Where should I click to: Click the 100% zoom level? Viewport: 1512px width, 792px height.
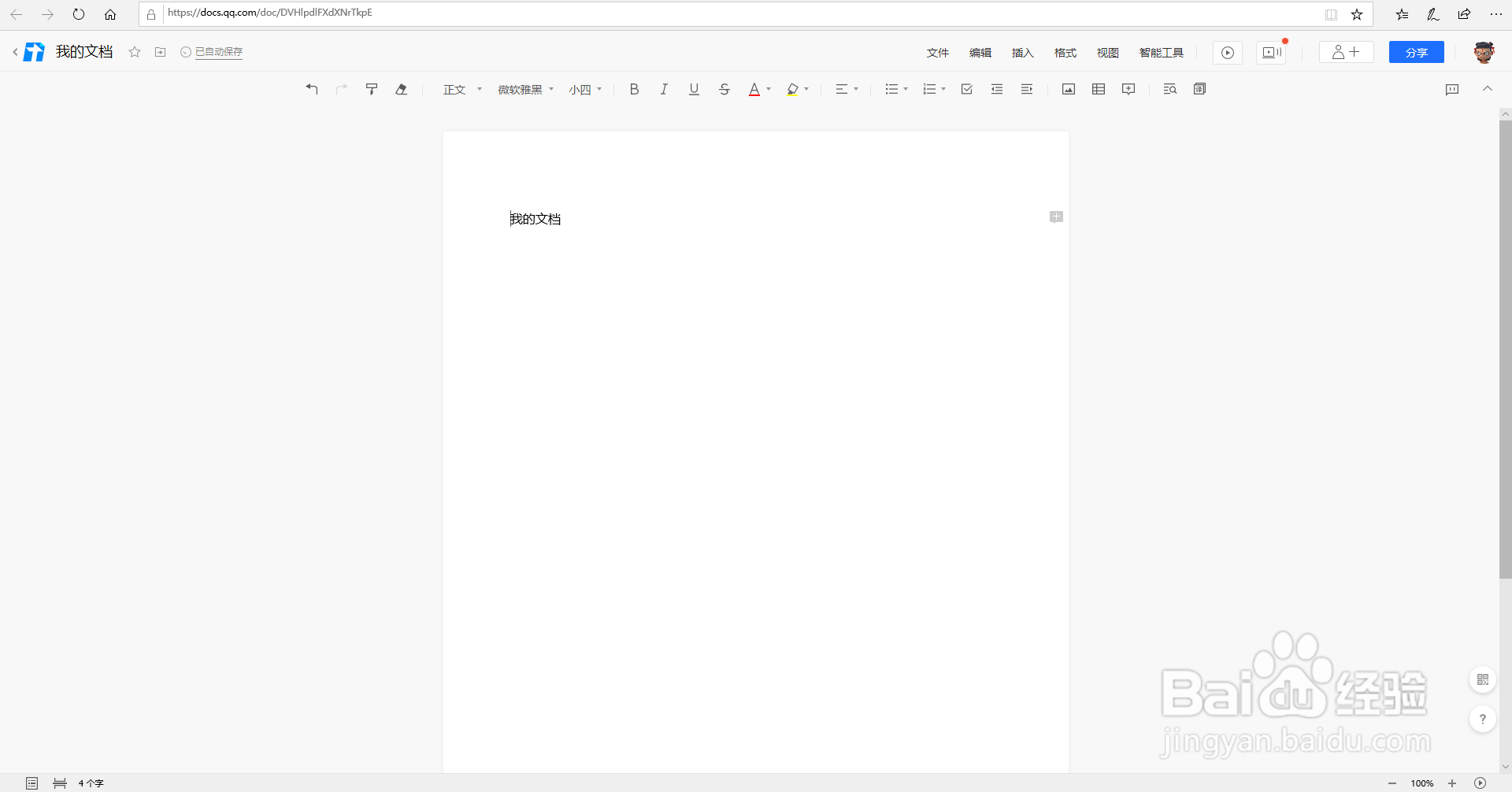click(x=1422, y=783)
